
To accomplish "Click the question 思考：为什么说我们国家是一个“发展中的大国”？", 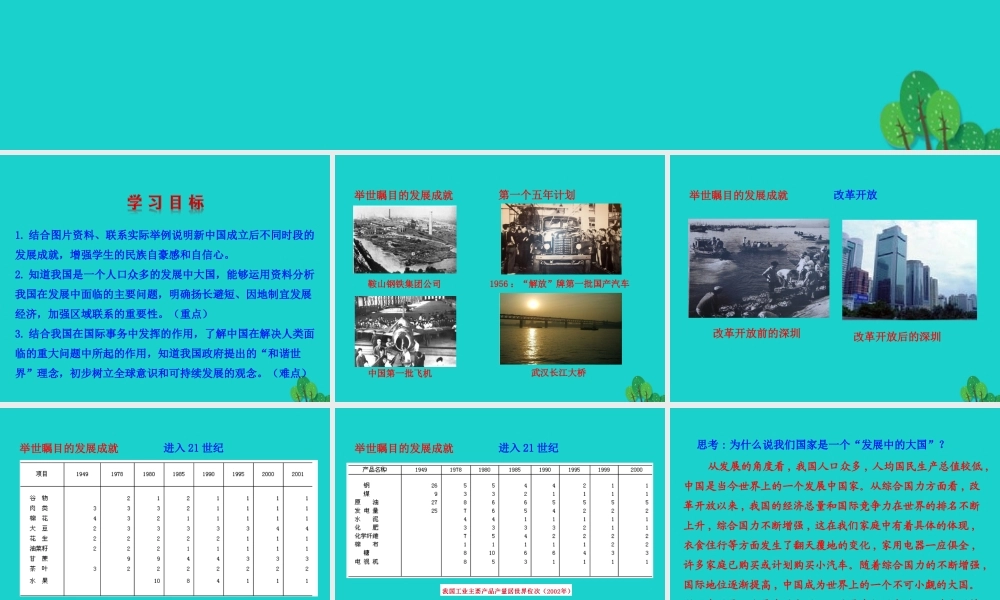I will pyautogui.click(x=821, y=444).
